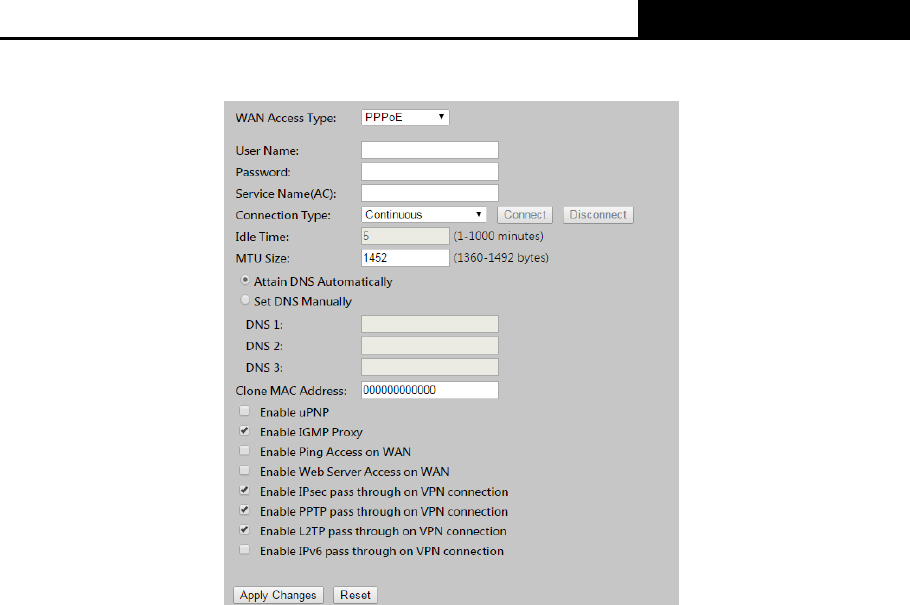Viewport: 910px width, 605px height.
Task: Toggle L2TP pass through checkbox
Action: coord(244,530)
